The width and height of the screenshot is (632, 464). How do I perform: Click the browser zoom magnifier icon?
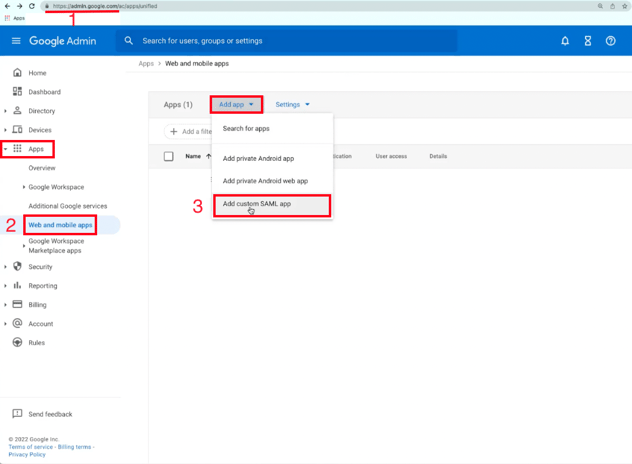click(x=600, y=6)
